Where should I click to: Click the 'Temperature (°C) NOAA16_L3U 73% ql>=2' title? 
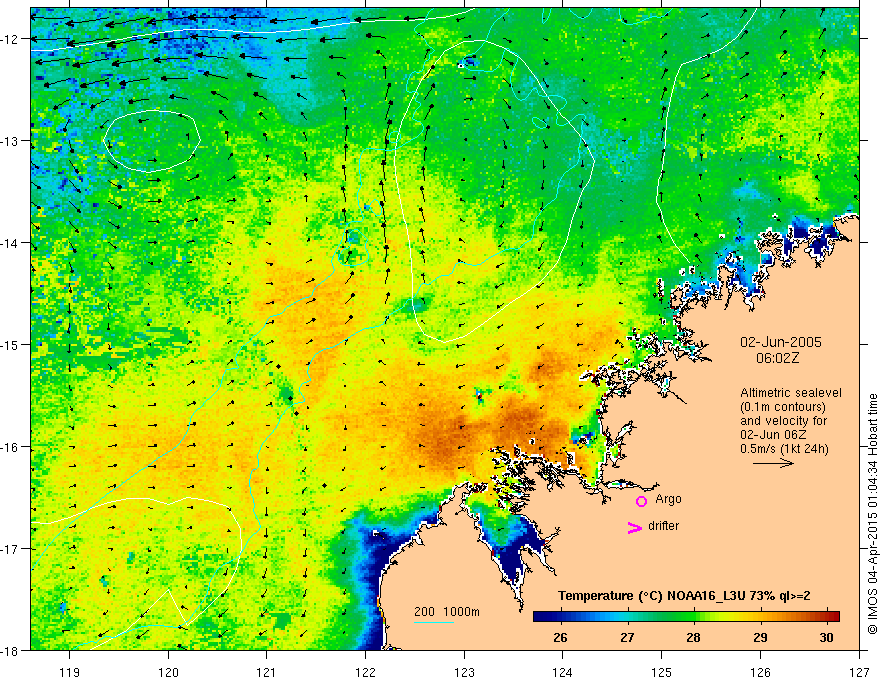tap(684, 596)
